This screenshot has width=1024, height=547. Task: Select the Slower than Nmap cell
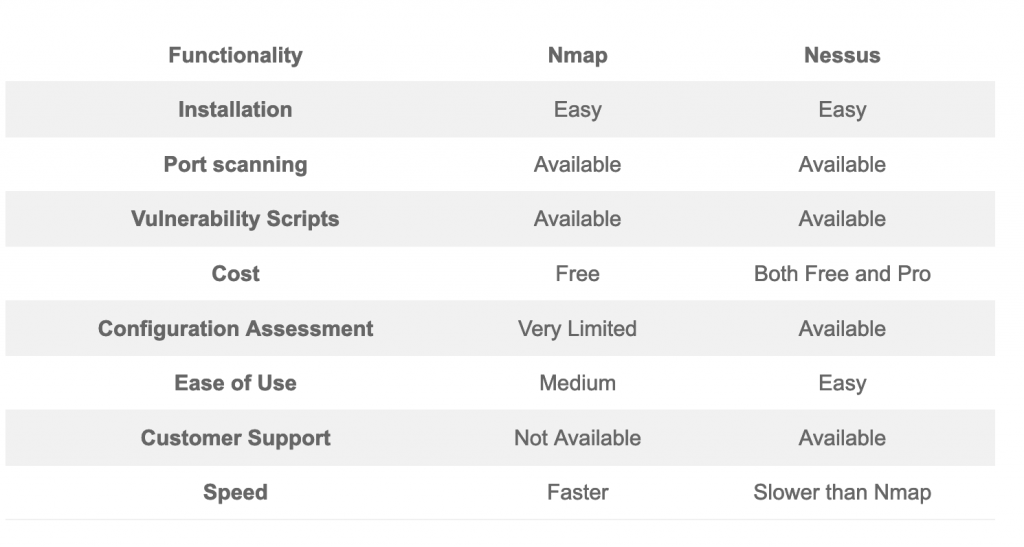click(842, 492)
